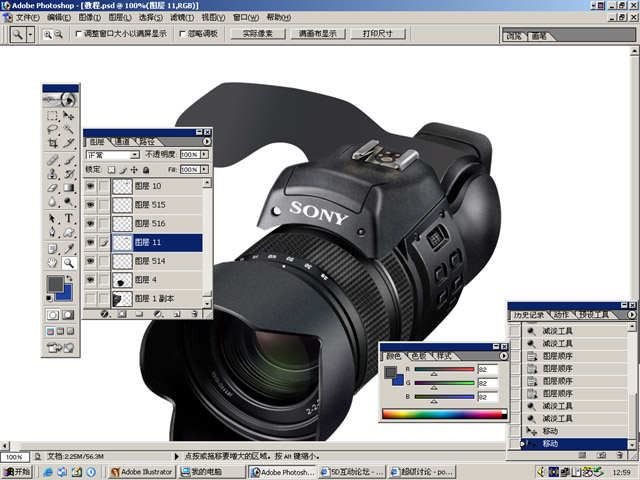This screenshot has width=640, height=480.
Task: Open opacity slider arrow in Layers panel
Action: coord(204,154)
